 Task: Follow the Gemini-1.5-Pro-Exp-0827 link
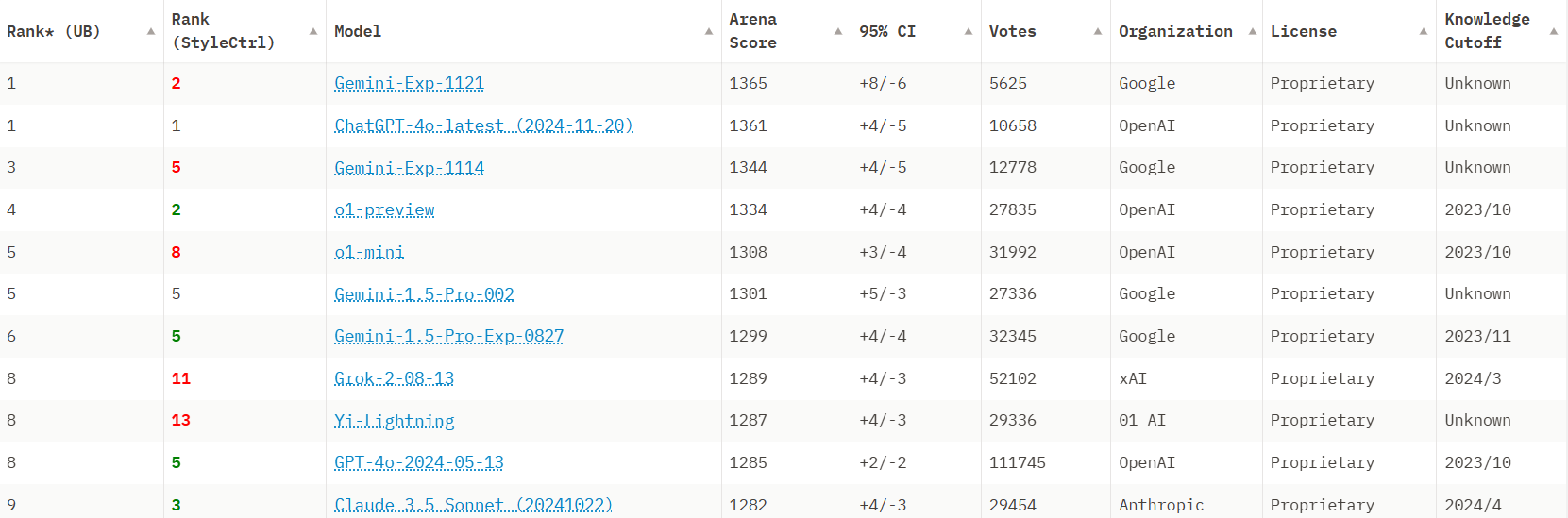coord(448,336)
